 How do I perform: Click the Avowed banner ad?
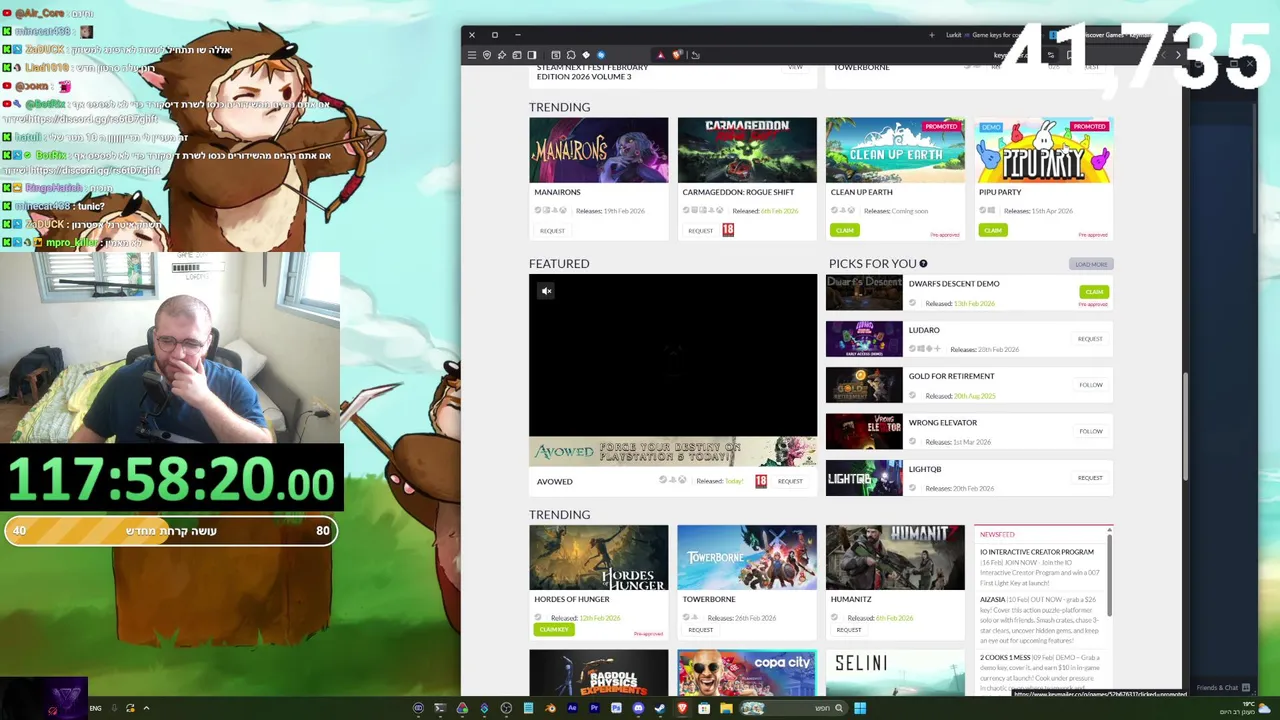[673, 452]
